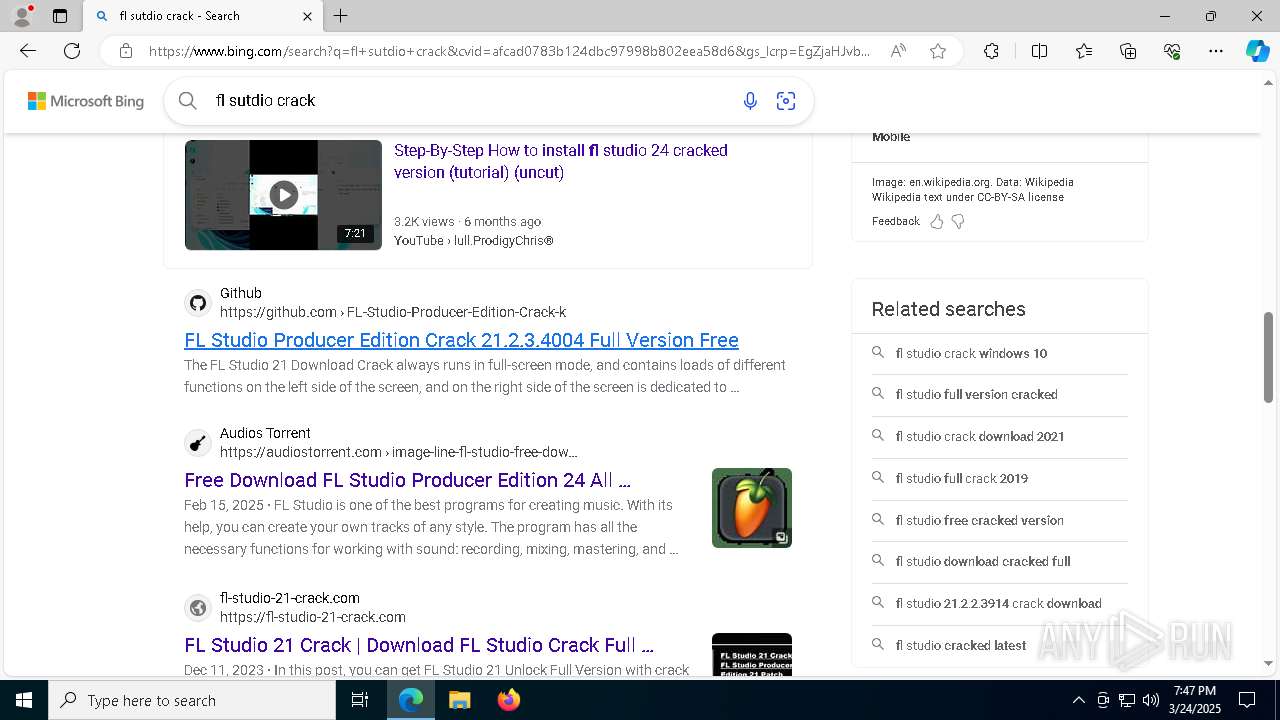Viewport: 1280px width, 720px height.
Task: Enable split screen view
Action: pyautogui.click(x=1039, y=51)
